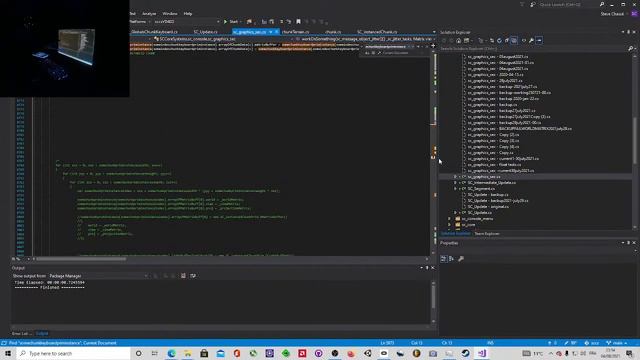Expand the sc_graphics_sec.cs tree node
Screen dimensions: 640x360
pyautogui.click(x=455, y=177)
